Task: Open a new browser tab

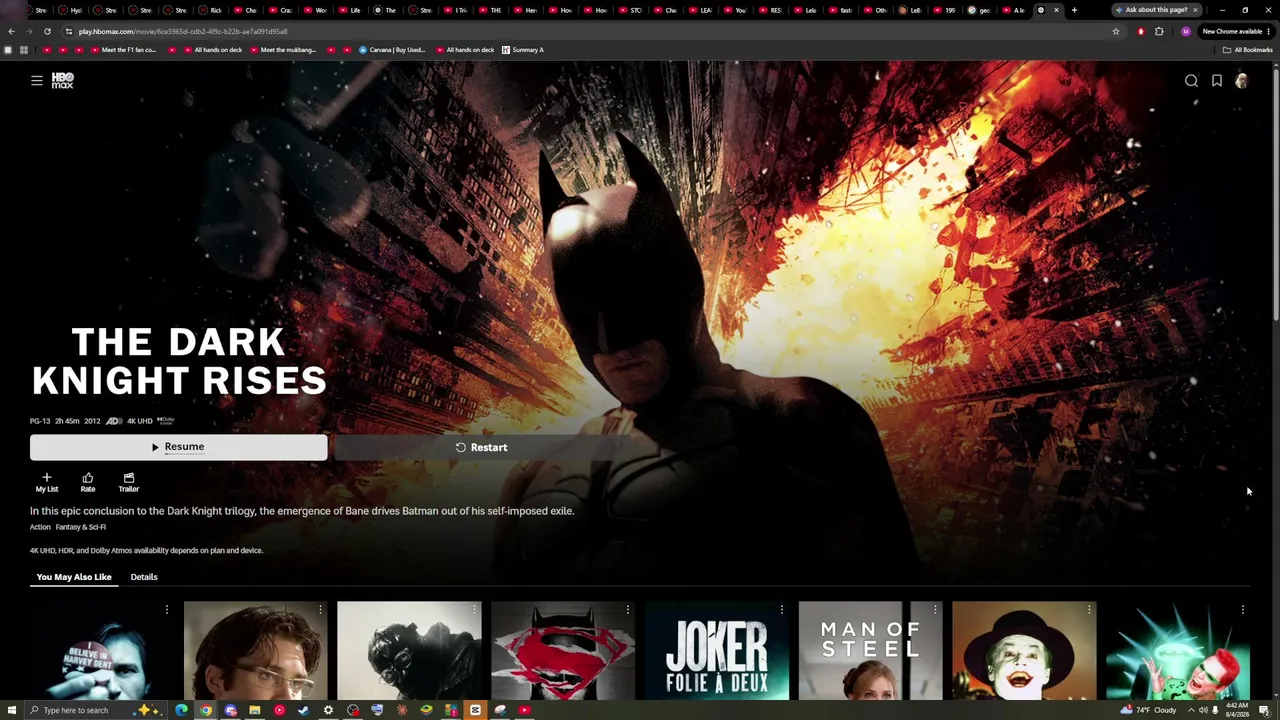Action: click(1074, 10)
